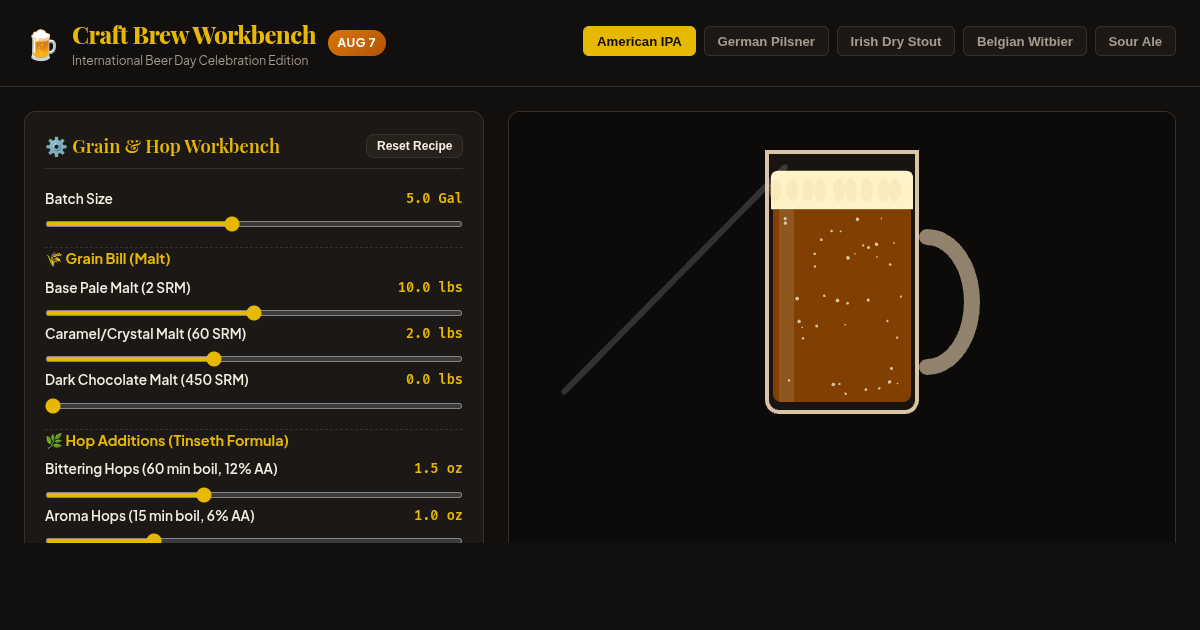Click the Hop Additions (Tinseth Formula) heading
The width and height of the screenshot is (1200, 630).
(167, 441)
